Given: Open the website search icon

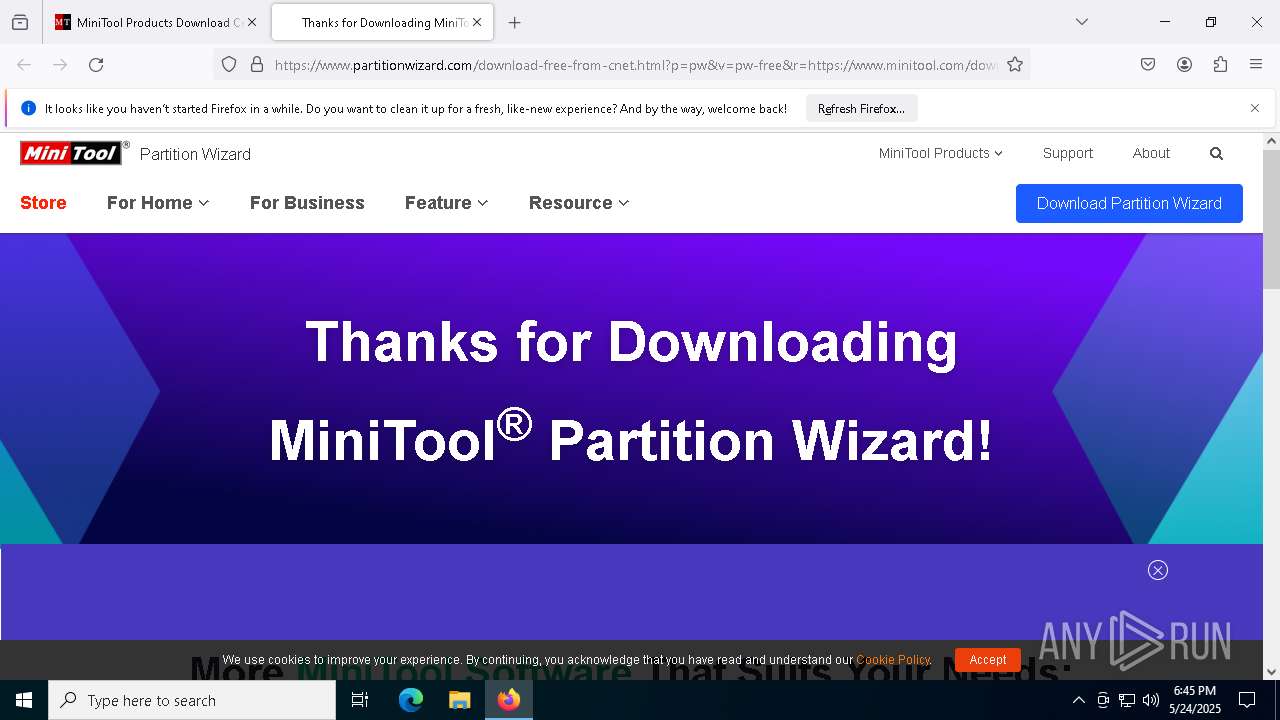Looking at the screenshot, I should (1216, 154).
